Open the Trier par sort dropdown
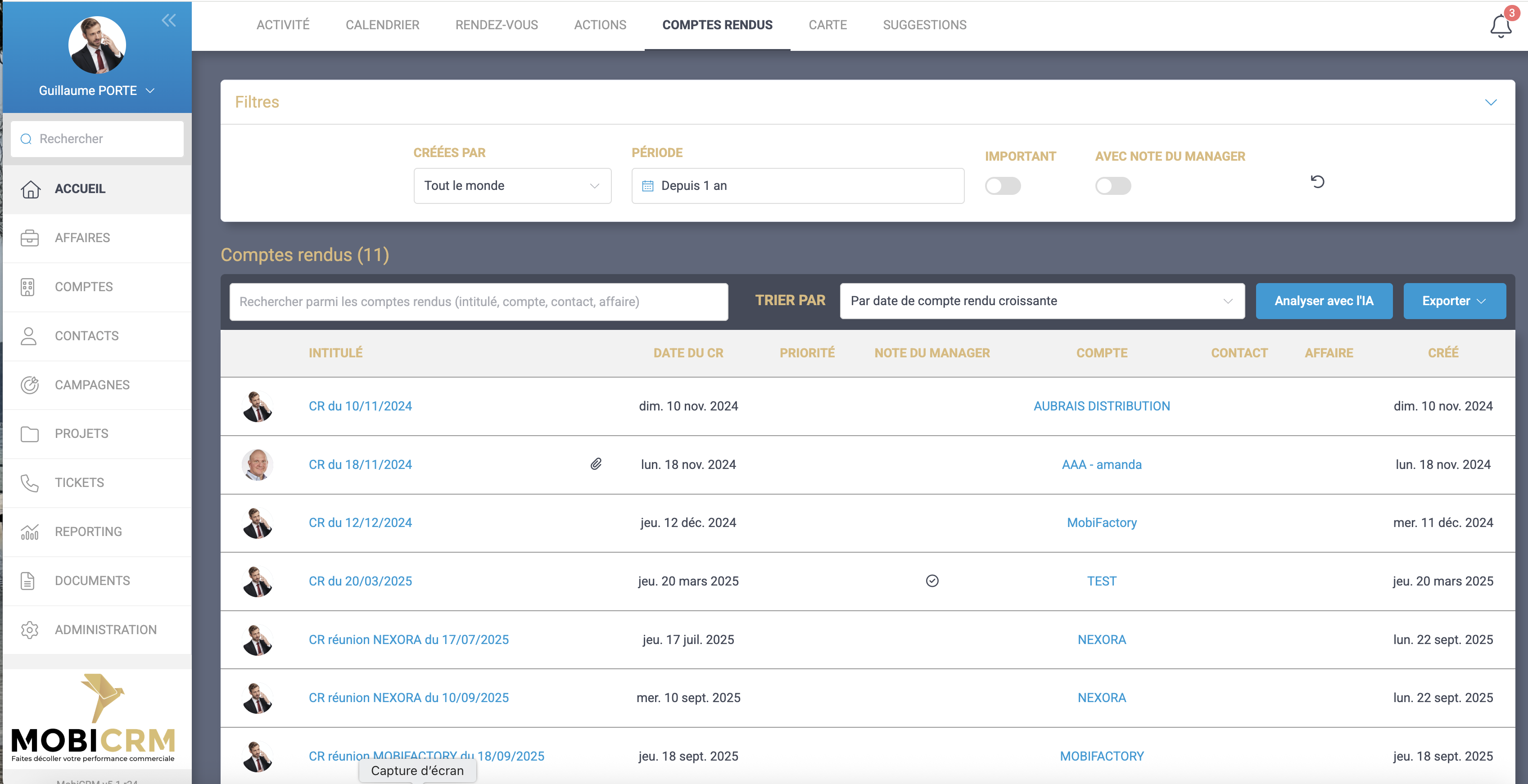The height and width of the screenshot is (784, 1528). tap(1042, 301)
